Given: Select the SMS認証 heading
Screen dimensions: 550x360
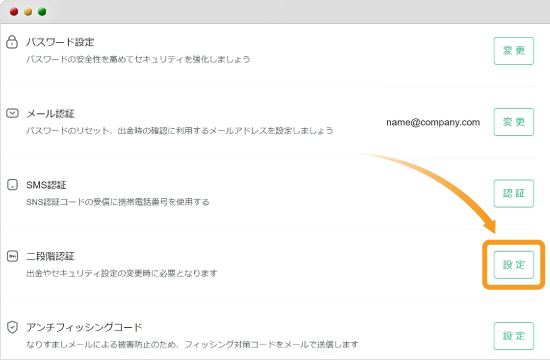Looking at the screenshot, I should click(x=46, y=185).
